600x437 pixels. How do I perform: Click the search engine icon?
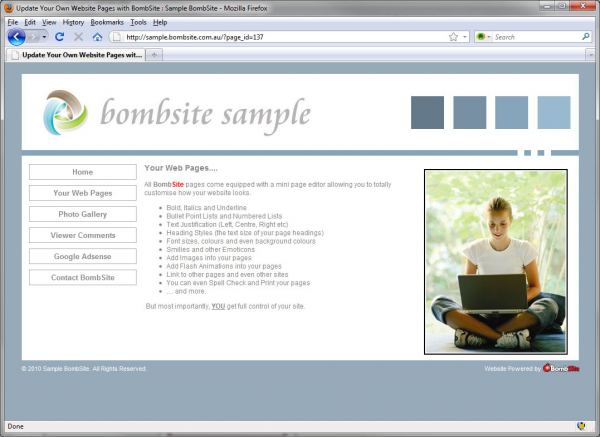481,37
